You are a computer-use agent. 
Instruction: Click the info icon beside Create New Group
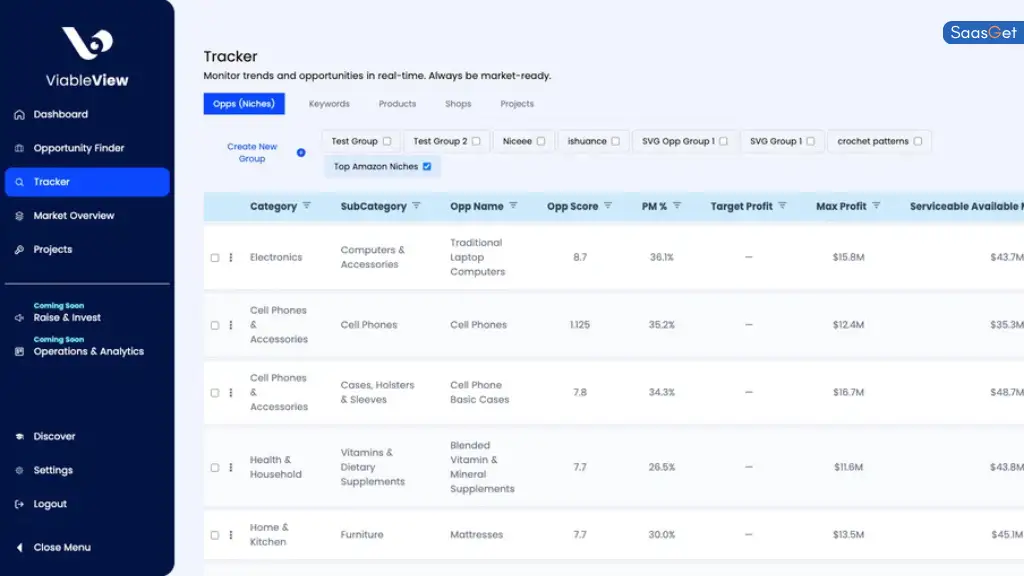301,153
